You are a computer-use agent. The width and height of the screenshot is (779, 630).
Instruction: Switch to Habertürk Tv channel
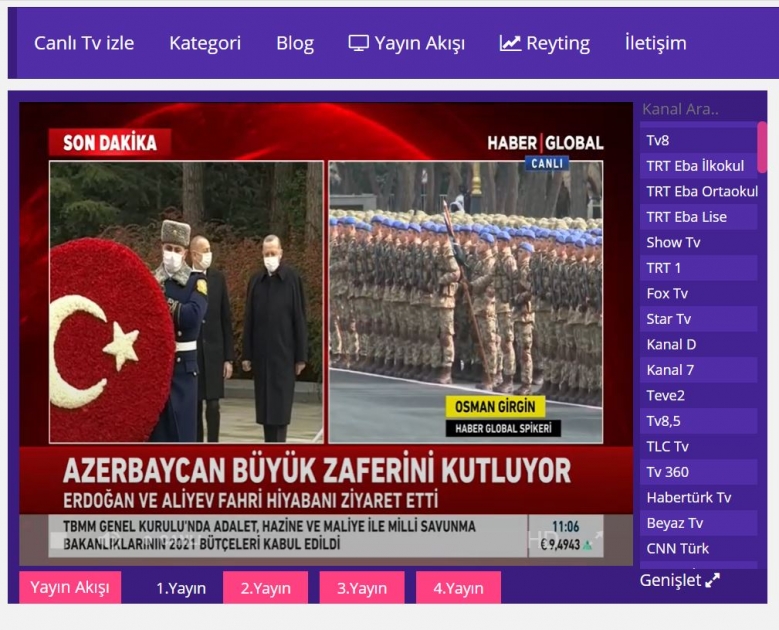tap(698, 498)
